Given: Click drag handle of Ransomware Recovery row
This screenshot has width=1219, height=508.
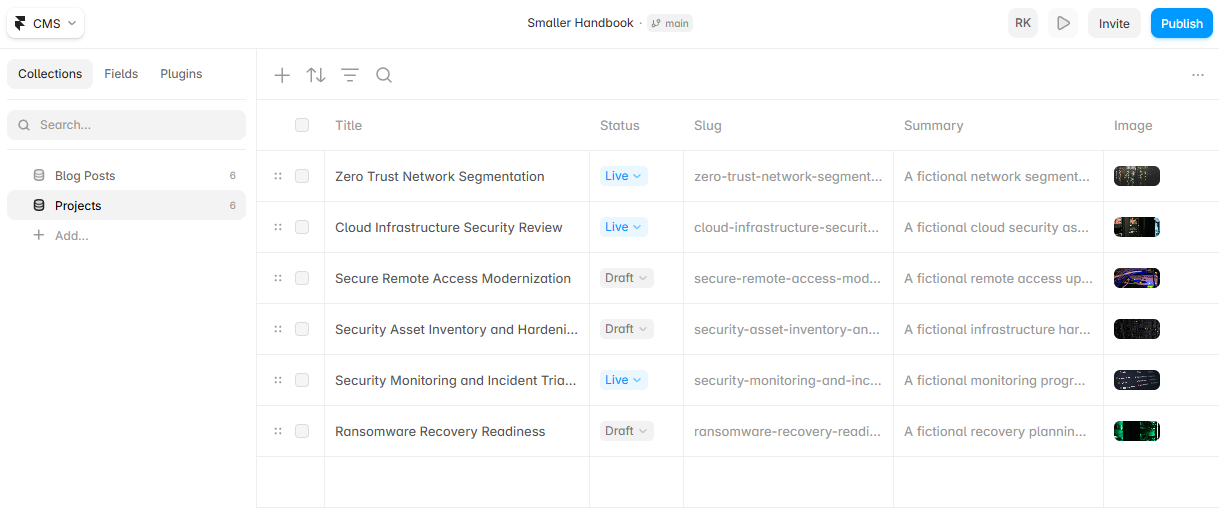Looking at the screenshot, I should [x=278, y=431].
